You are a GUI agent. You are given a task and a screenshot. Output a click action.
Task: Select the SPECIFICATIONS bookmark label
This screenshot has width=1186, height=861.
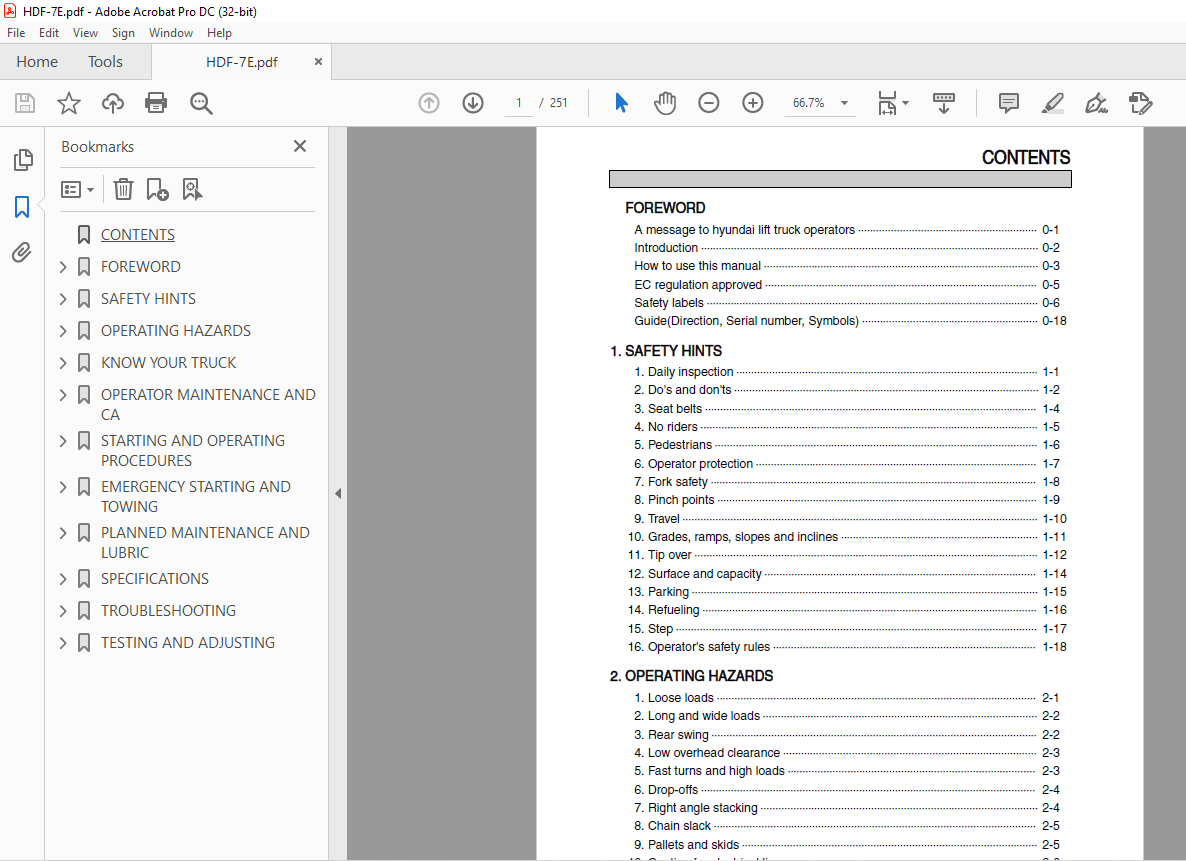[x=155, y=579]
